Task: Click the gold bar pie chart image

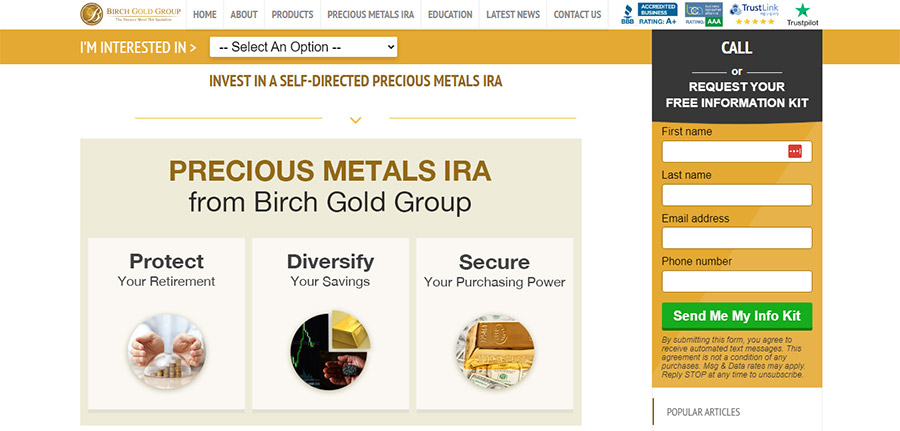Action: 330,351
